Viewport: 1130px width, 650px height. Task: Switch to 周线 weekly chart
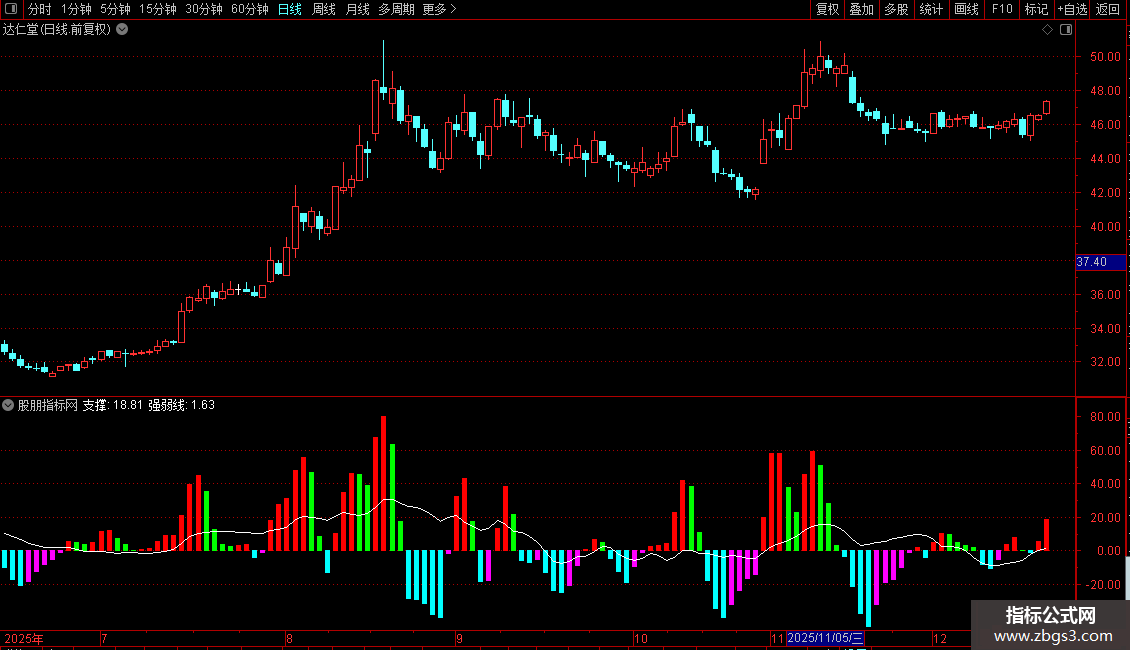point(324,9)
